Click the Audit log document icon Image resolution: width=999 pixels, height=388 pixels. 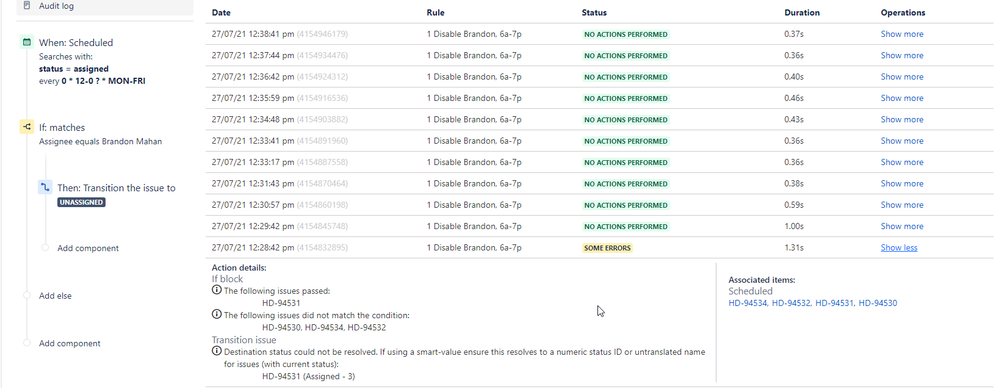click(x=27, y=6)
